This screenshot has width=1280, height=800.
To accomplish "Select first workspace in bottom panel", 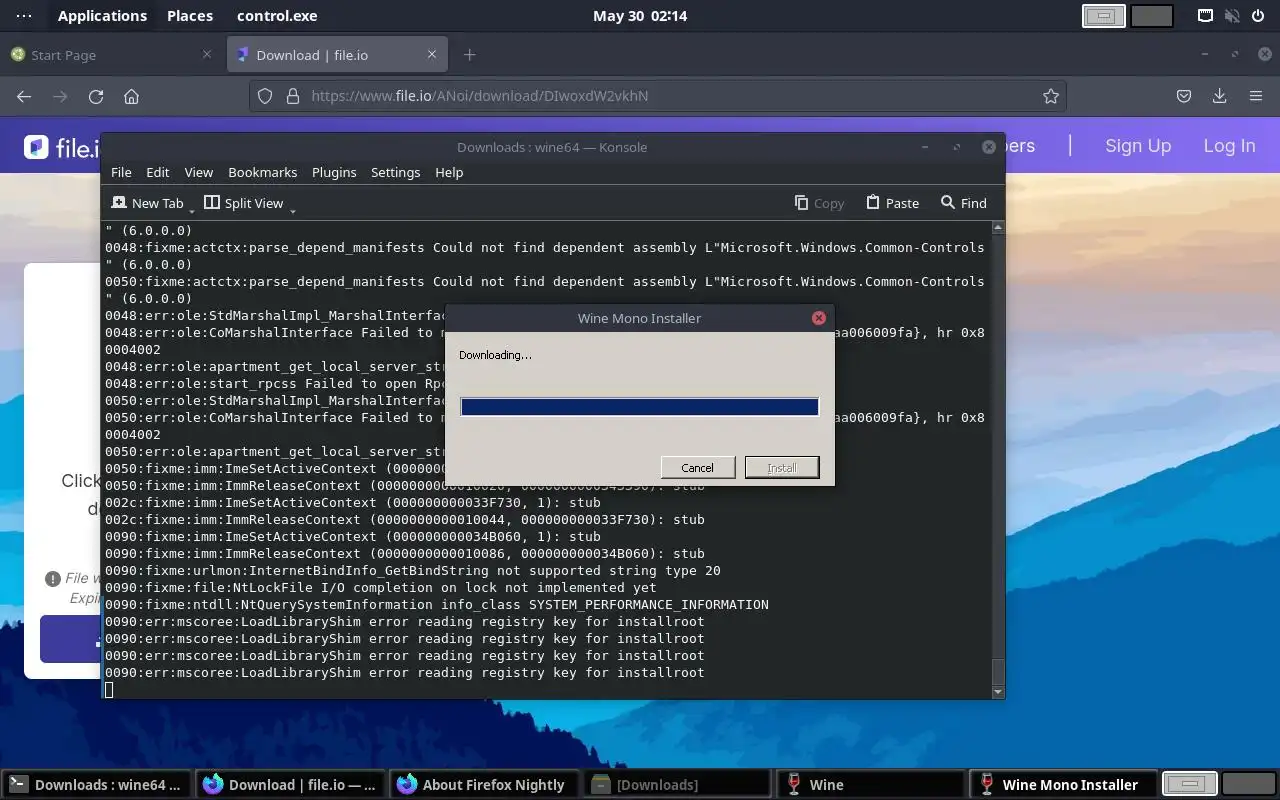I will pyautogui.click(x=1189, y=785).
